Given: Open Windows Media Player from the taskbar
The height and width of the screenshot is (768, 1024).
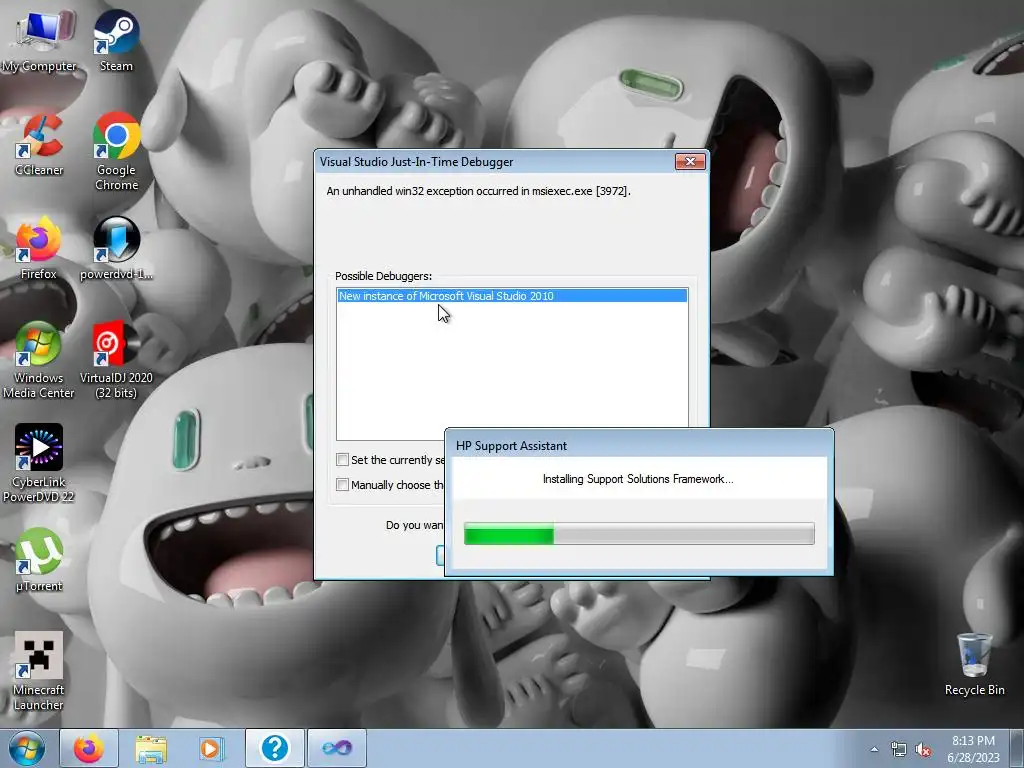Looking at the screenshot, I should click(x=211, y=748).
